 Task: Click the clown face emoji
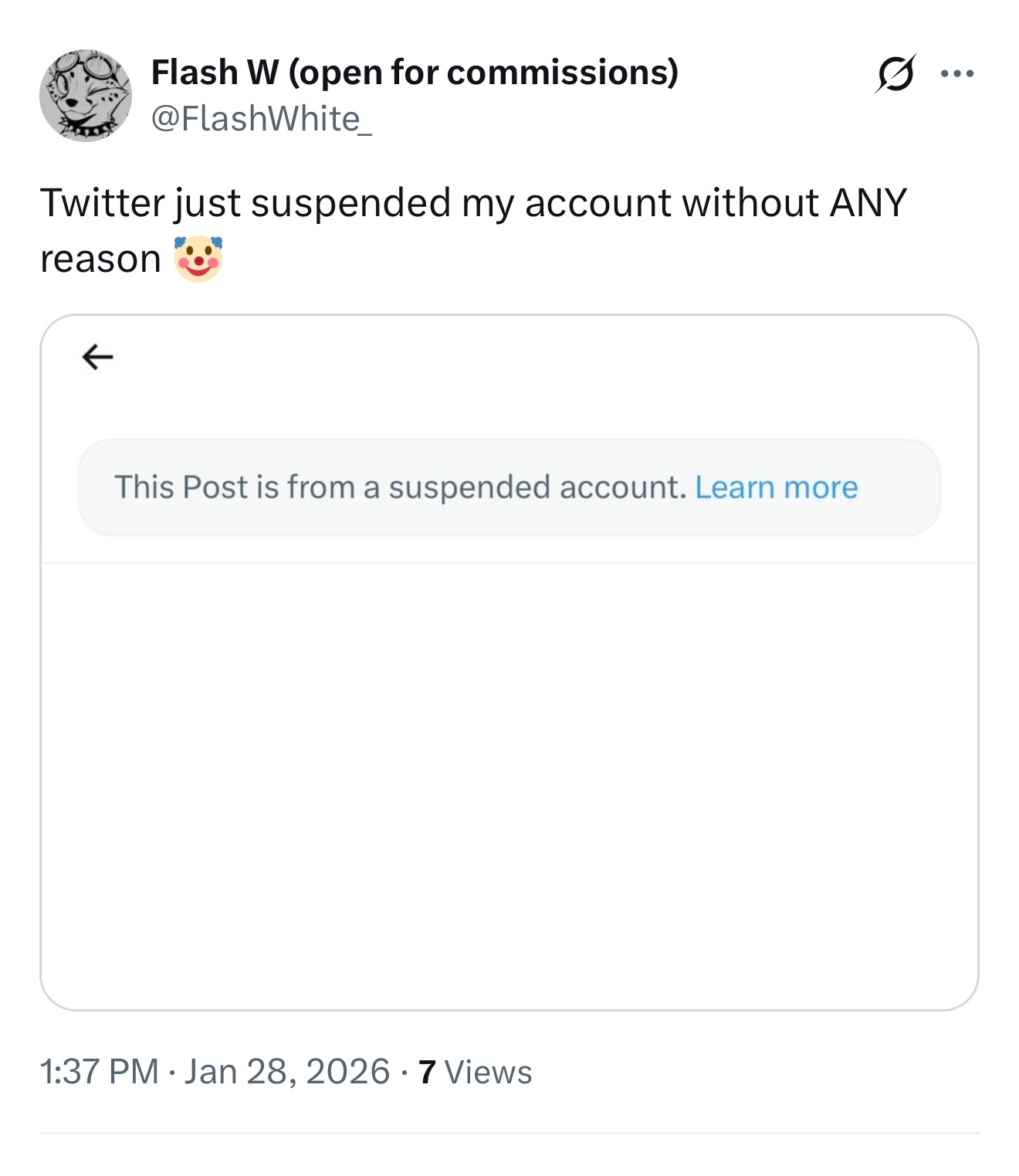pos(198,259)
